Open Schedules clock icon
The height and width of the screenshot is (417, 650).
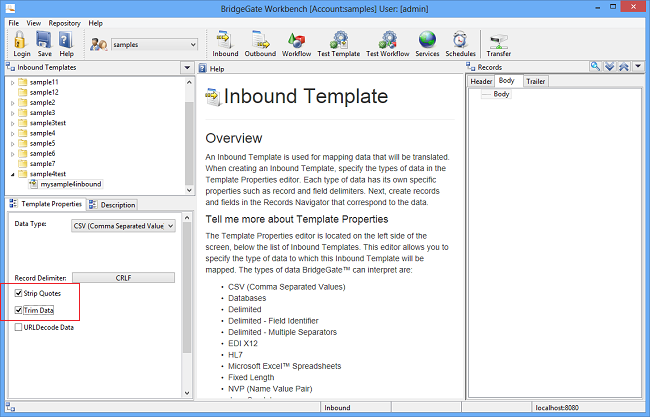click(x=460, y=40)
